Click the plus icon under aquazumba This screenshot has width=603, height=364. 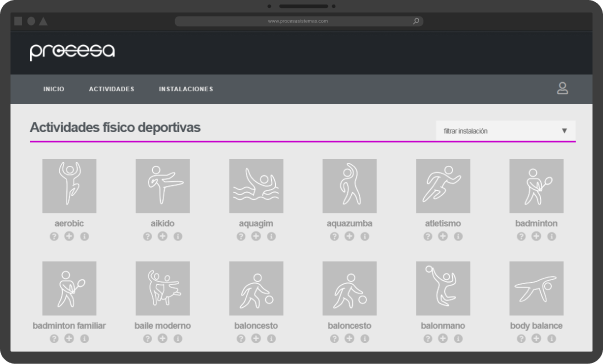tap(350, 236)
